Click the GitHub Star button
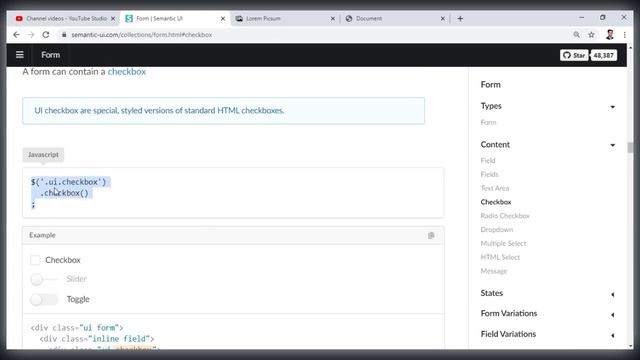Screen dimensions: 640x360 574,55
